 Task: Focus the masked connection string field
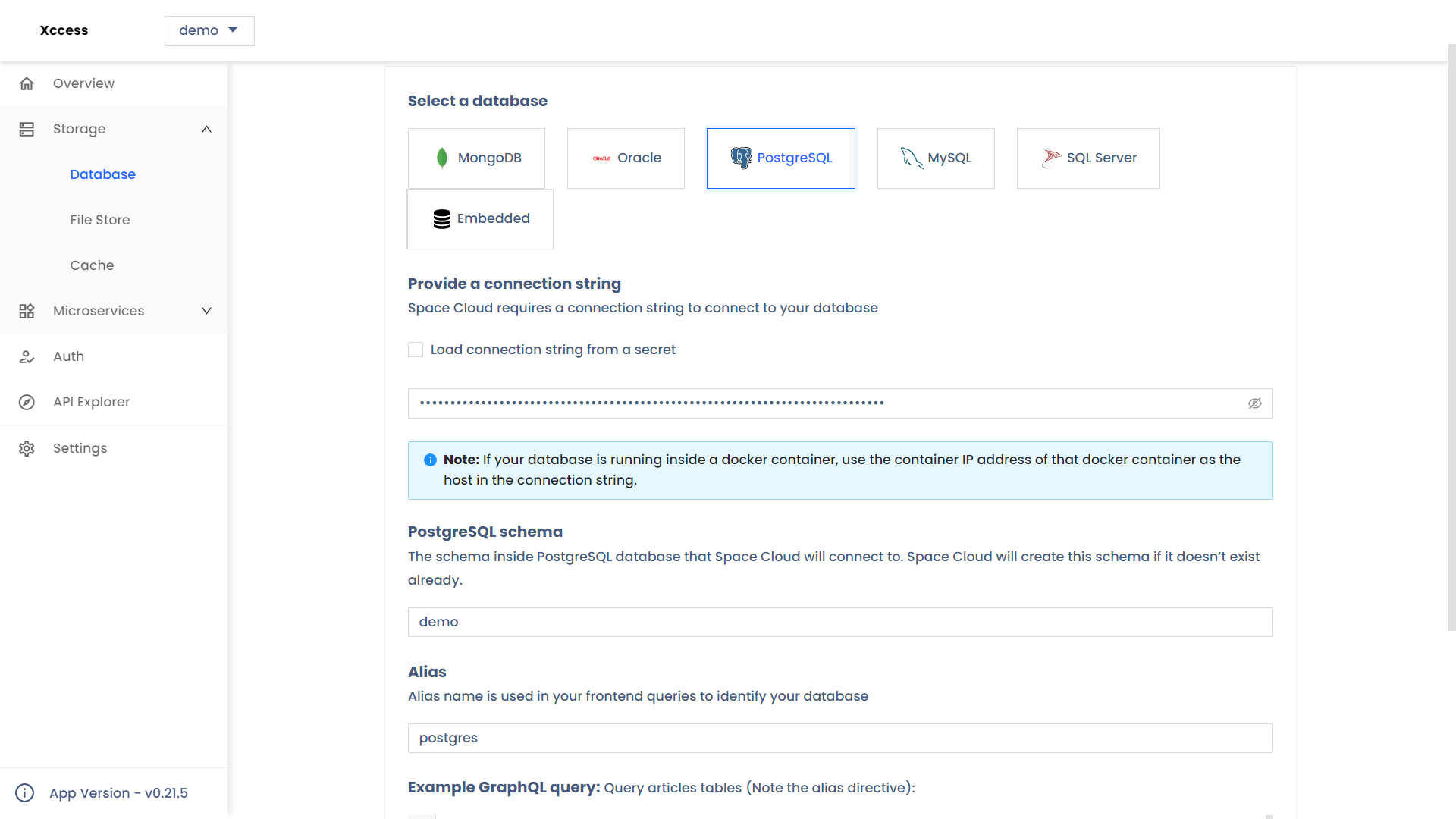tap(840, 403)
